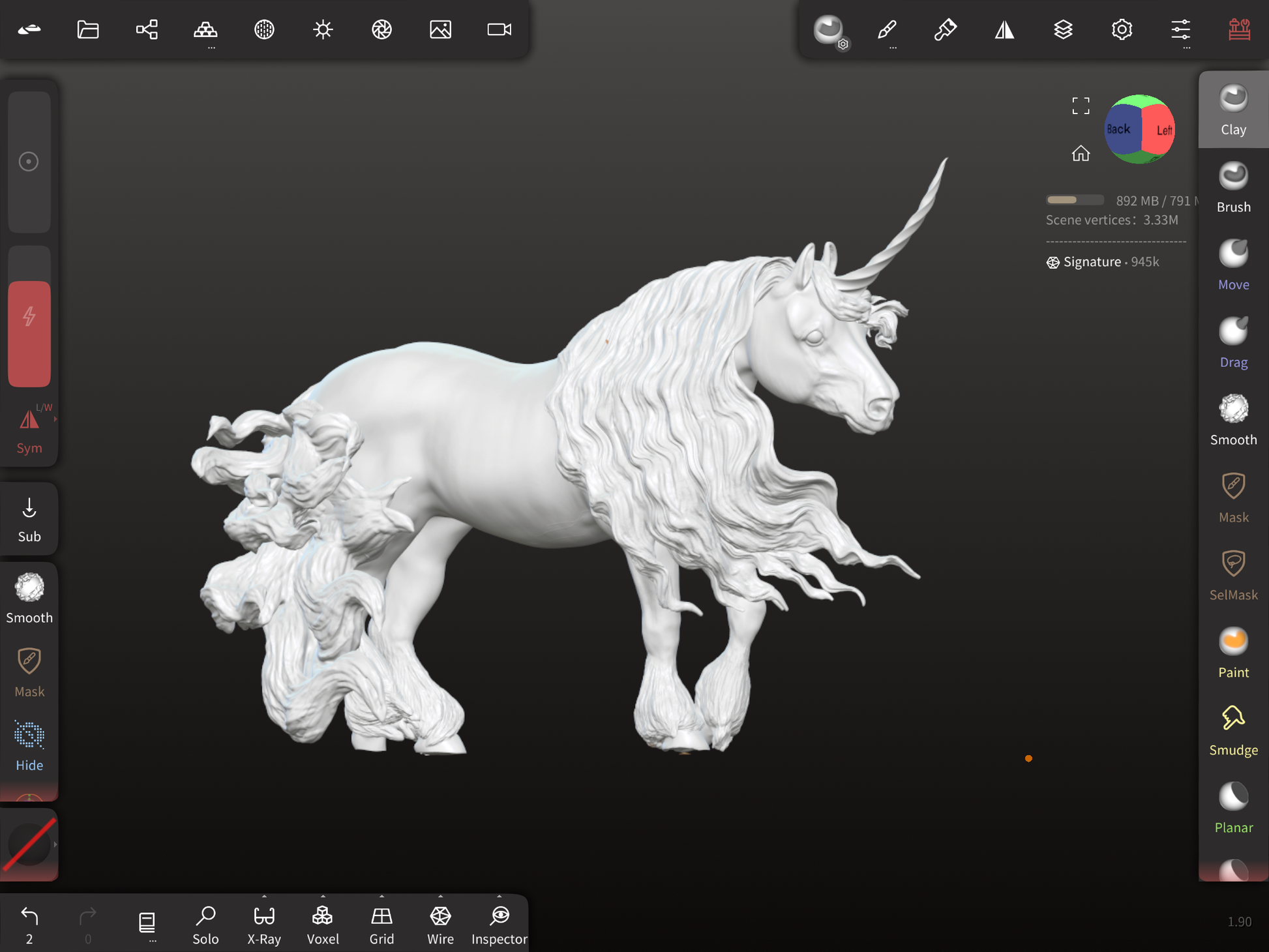Viewport: 1269px width, 952px height.
Task: Select the SelMask tool
Action: 1232,575
